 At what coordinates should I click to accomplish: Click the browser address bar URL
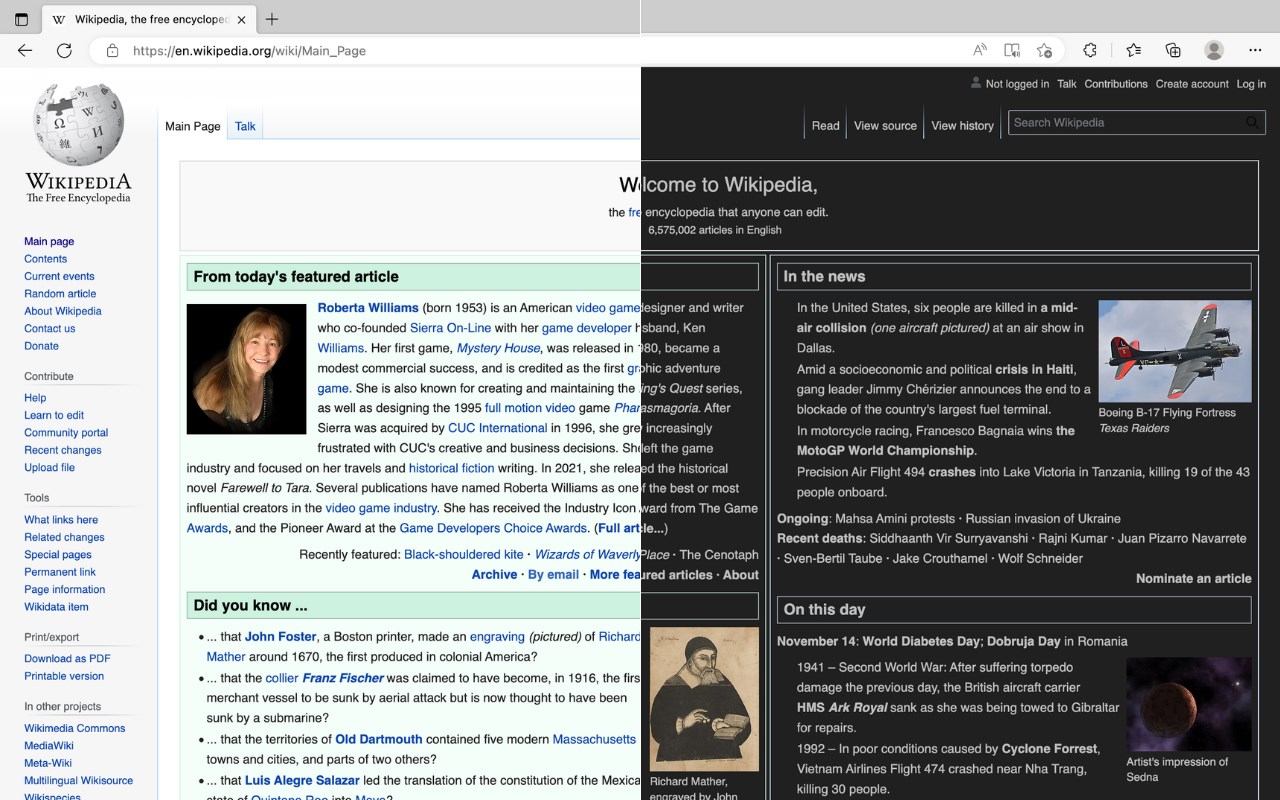[x=249, y=51]
